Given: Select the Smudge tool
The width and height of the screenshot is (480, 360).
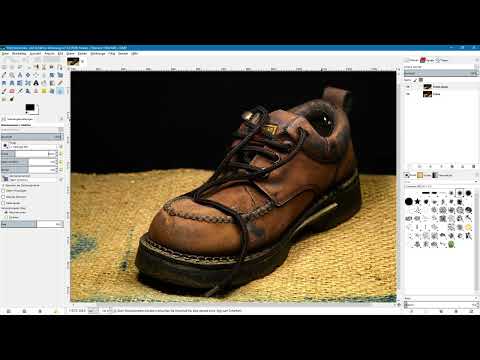Looking at the screenshot, I should (4, 99).
